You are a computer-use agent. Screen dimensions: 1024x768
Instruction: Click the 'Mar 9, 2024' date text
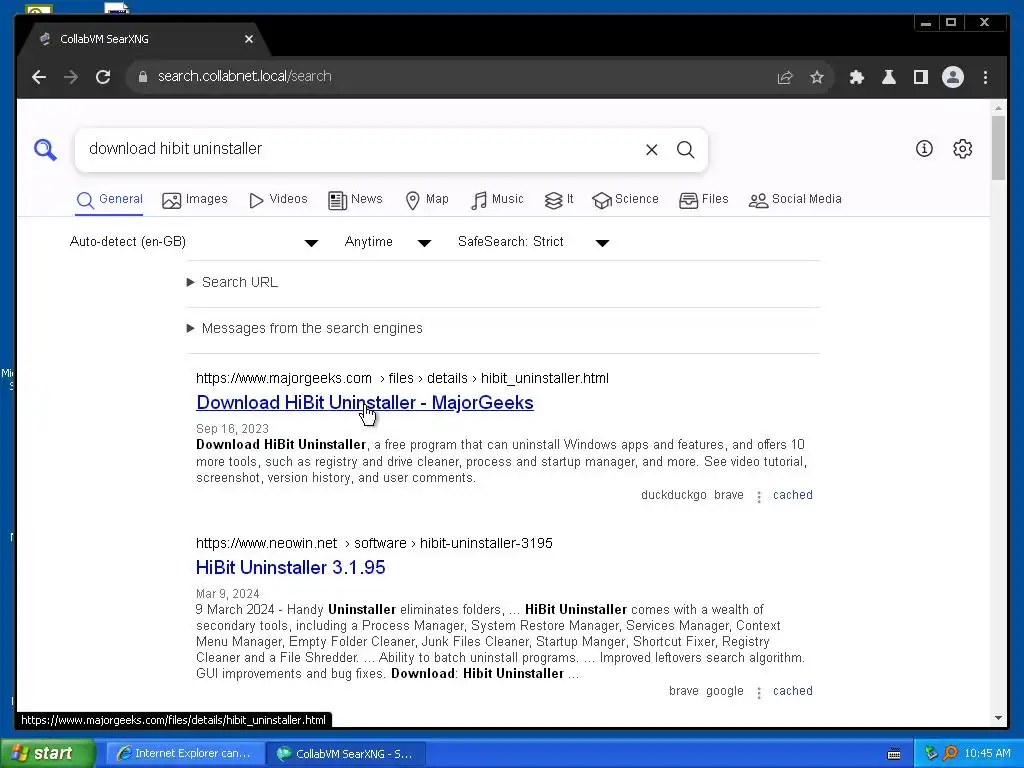coord(227,594)
